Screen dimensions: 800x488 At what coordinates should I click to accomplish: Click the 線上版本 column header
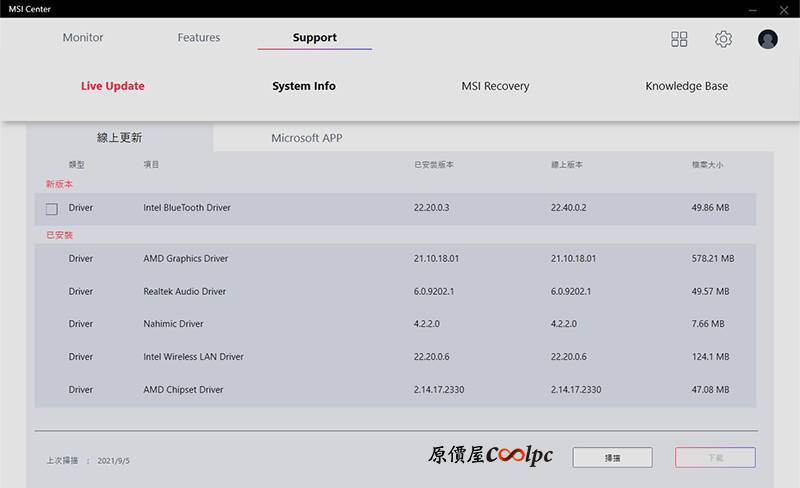tap(567, 164)
